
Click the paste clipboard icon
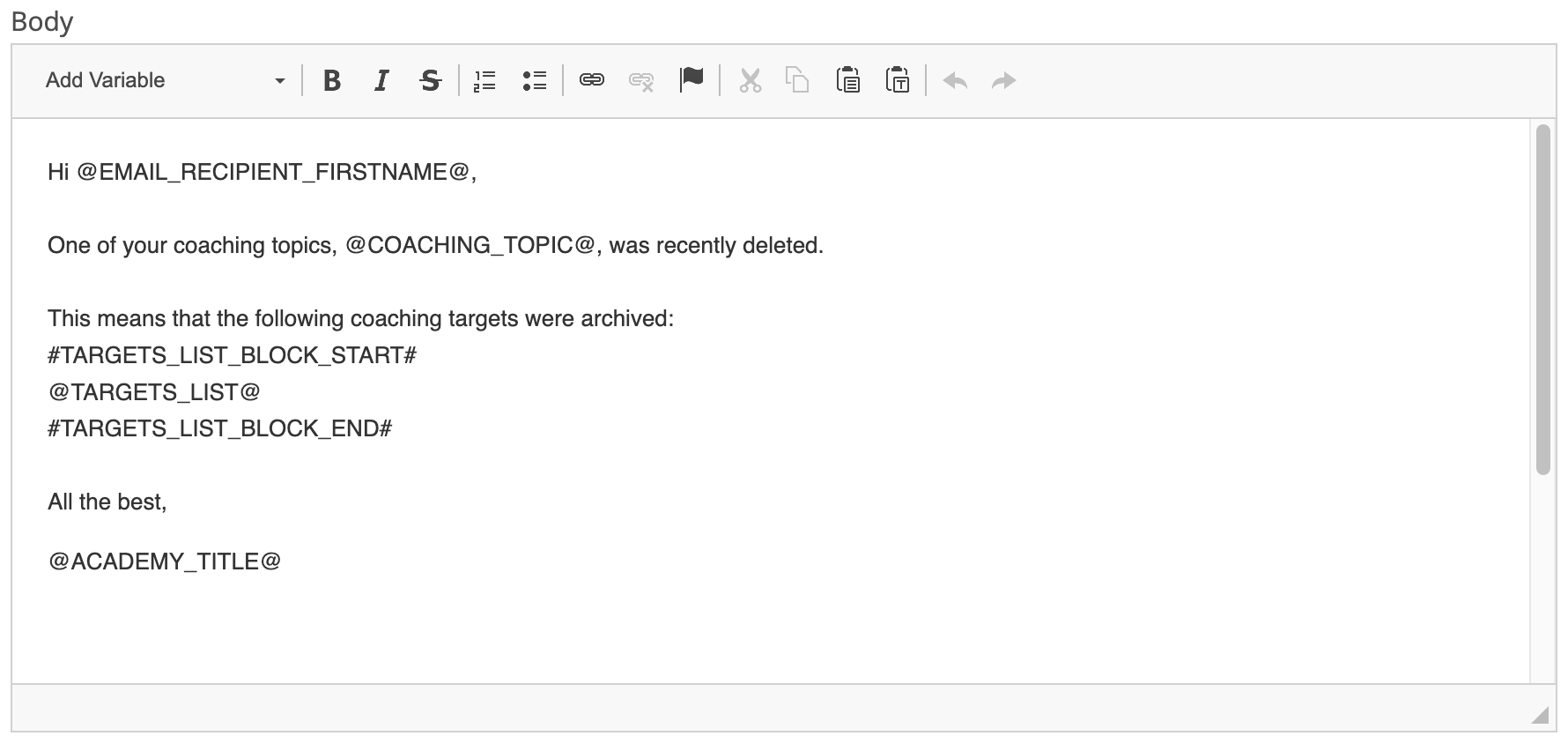[x=847, y=80]
